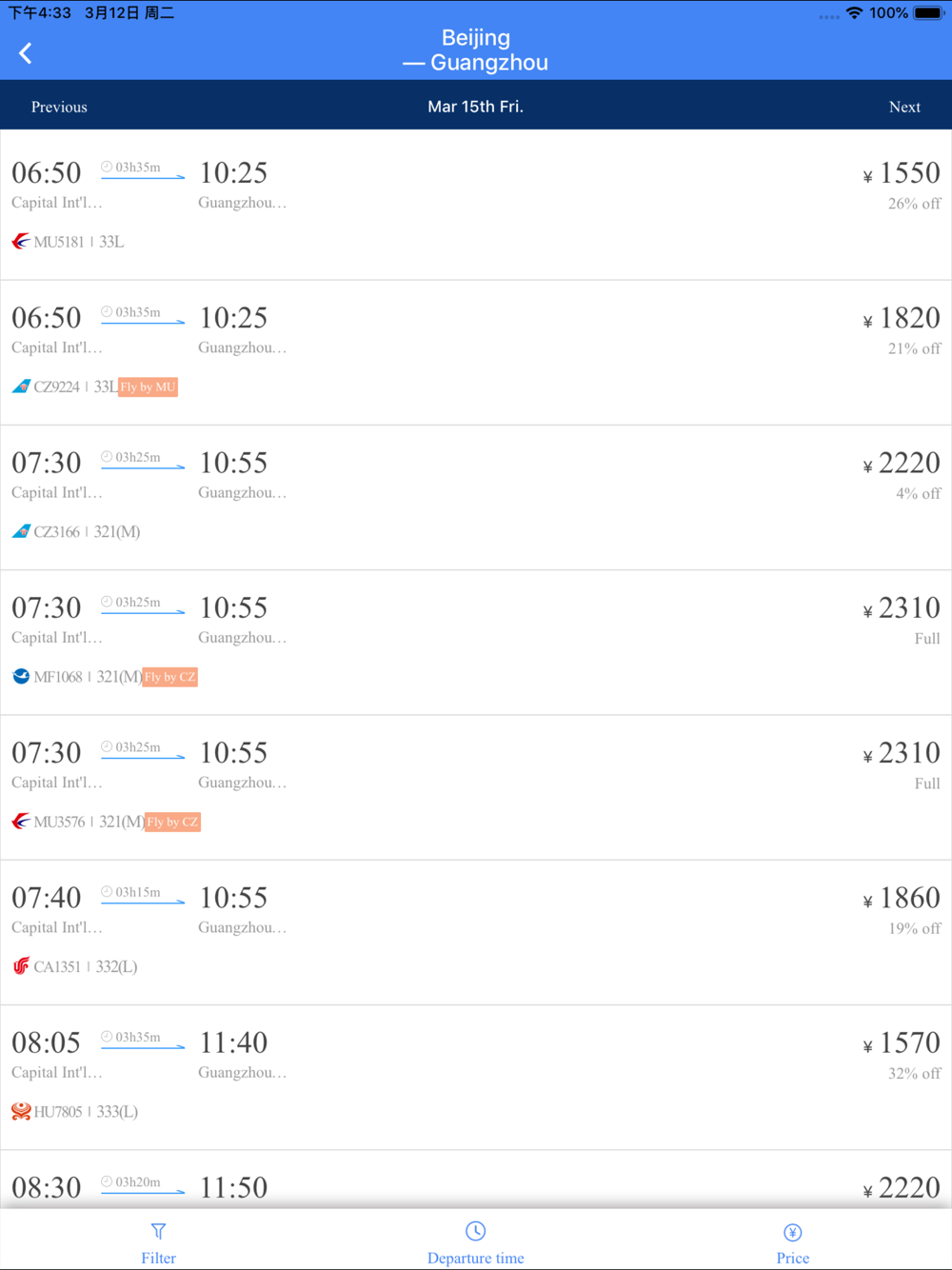
Task: Open the Filter funnel icon
Action: click(x=158, y=1231)
